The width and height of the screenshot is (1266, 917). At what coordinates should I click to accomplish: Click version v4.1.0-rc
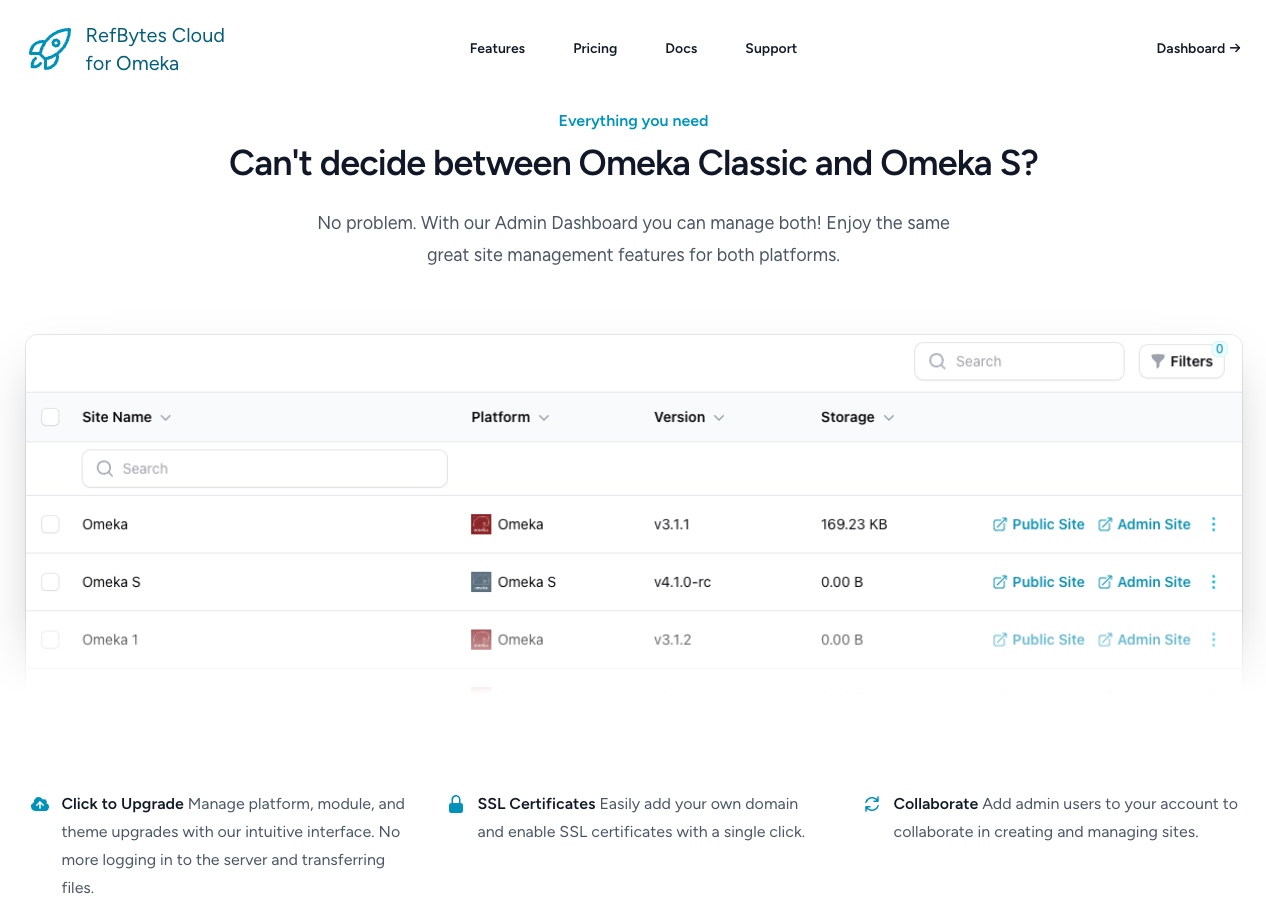coord(682,582)
